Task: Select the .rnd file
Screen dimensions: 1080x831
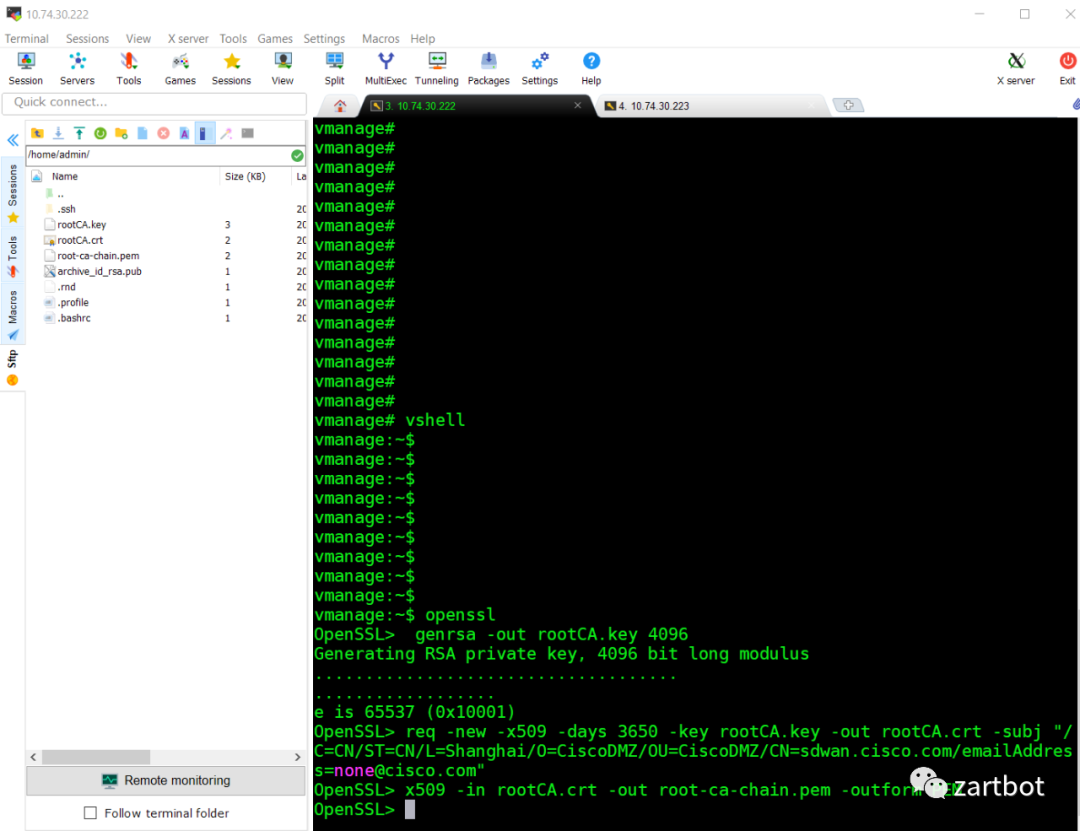Action: coord(66,287)
